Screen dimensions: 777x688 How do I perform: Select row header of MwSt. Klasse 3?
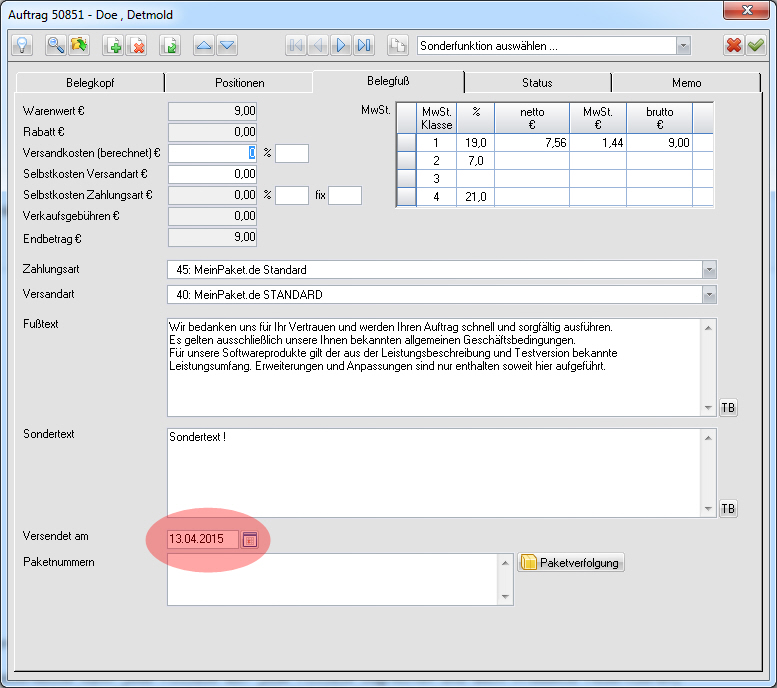407,178
